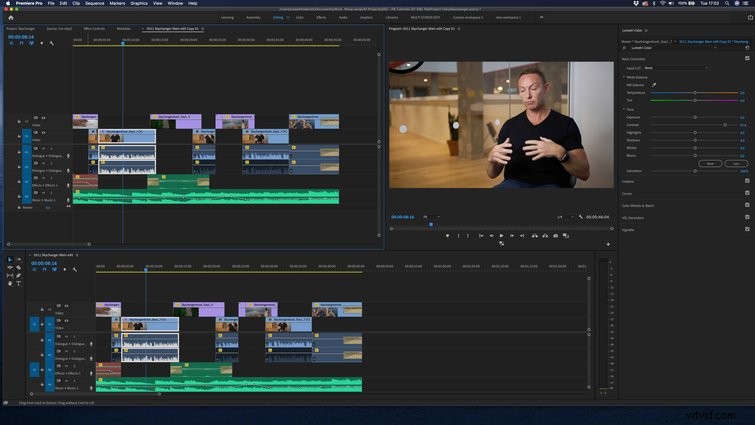The width and height of the screenshot is (755, 425).
Task: Open Lumetri Color panel menu
Action: coord(646,30)
